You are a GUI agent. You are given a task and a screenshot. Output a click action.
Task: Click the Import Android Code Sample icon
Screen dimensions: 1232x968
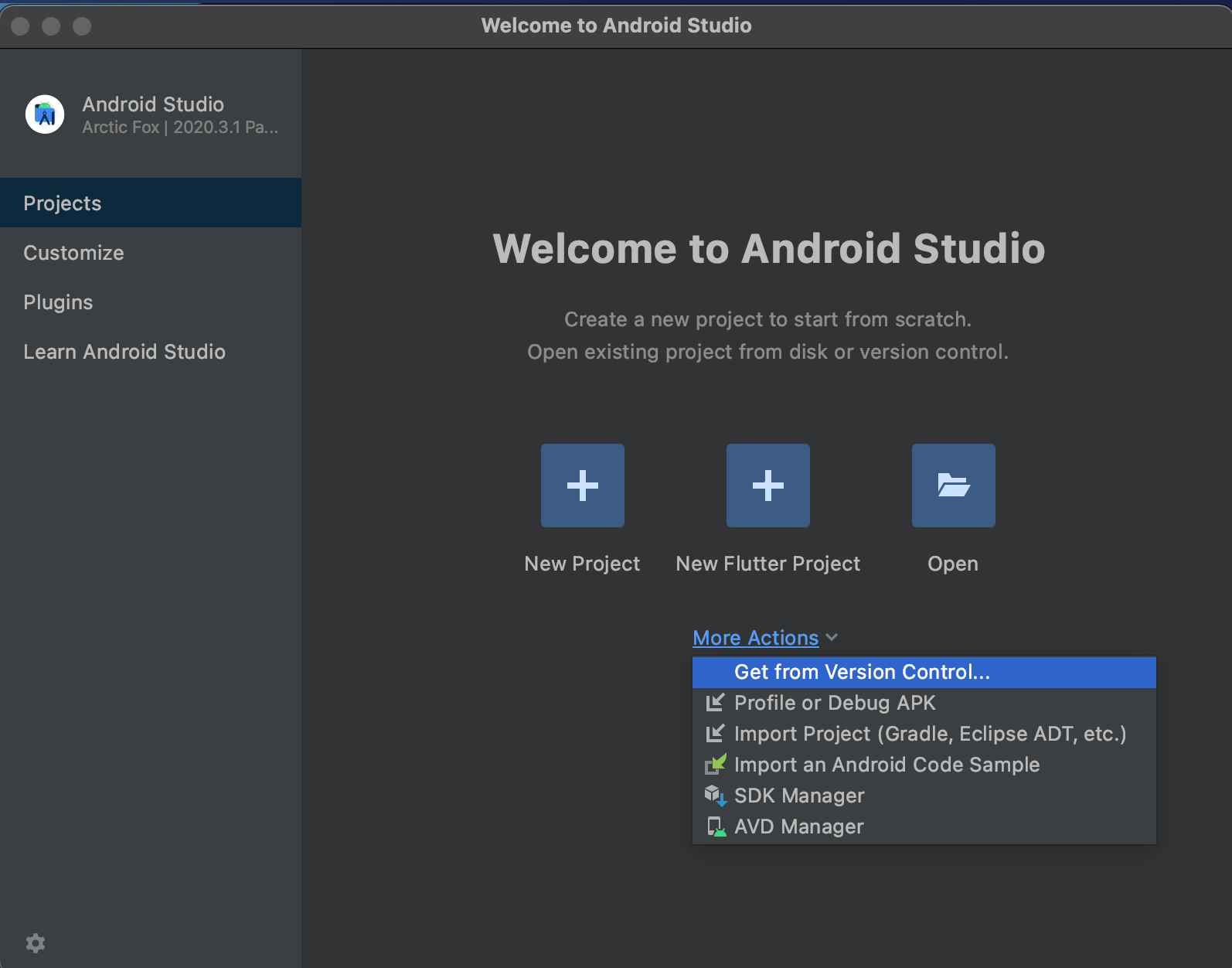point(716,765)
